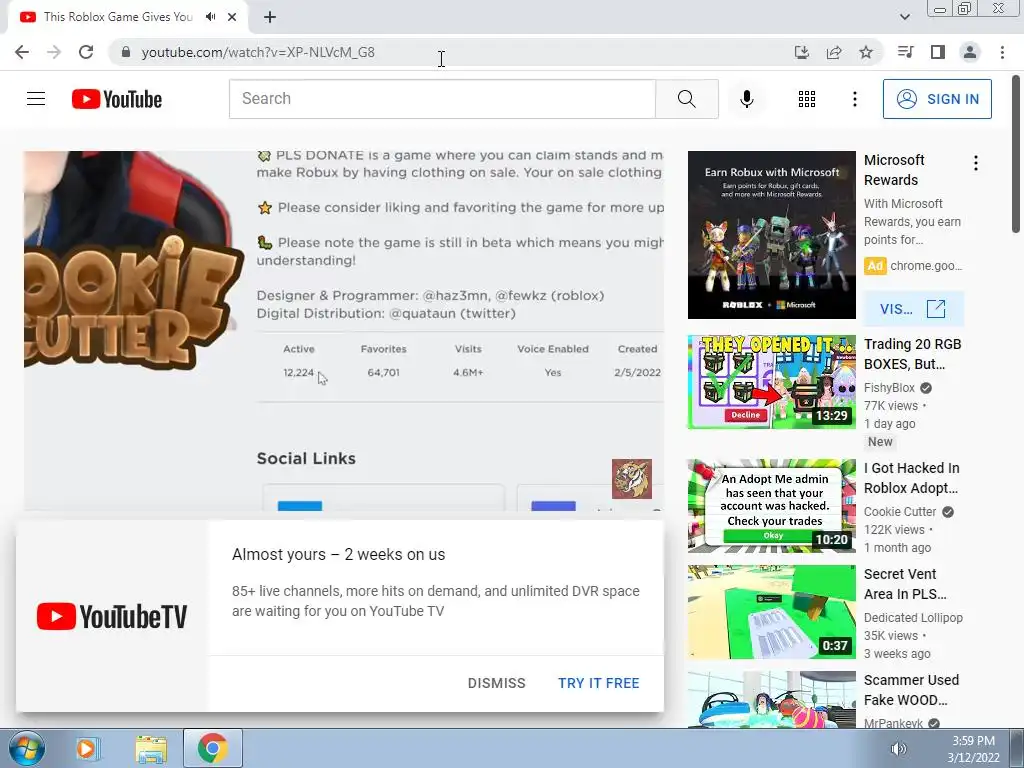Go back with the browser back arrow
The height and width of the screenshot is (768, 1024).
click(22, 52)
